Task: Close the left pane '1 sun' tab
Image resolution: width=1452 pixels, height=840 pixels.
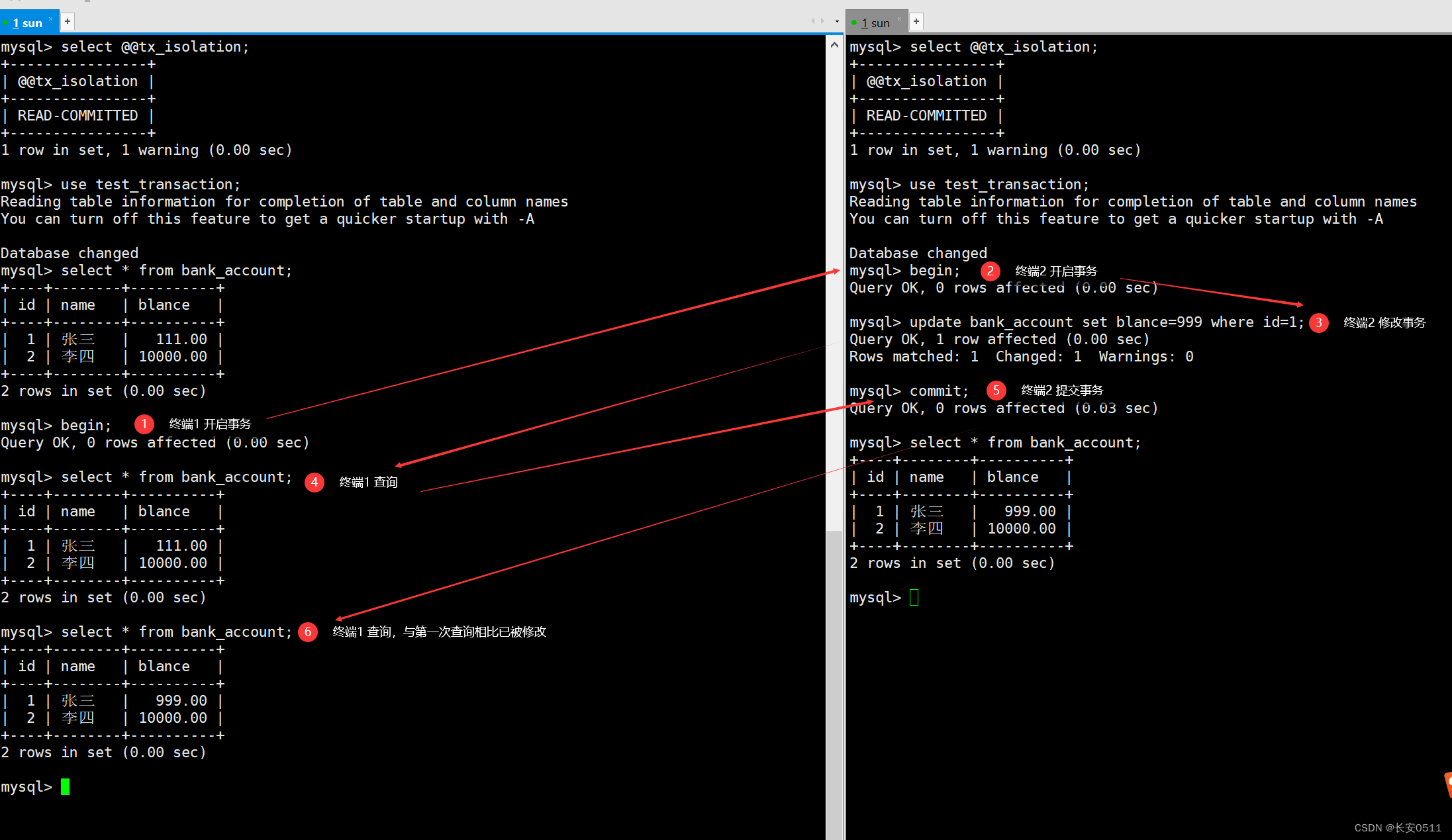Action: (51, 19)
